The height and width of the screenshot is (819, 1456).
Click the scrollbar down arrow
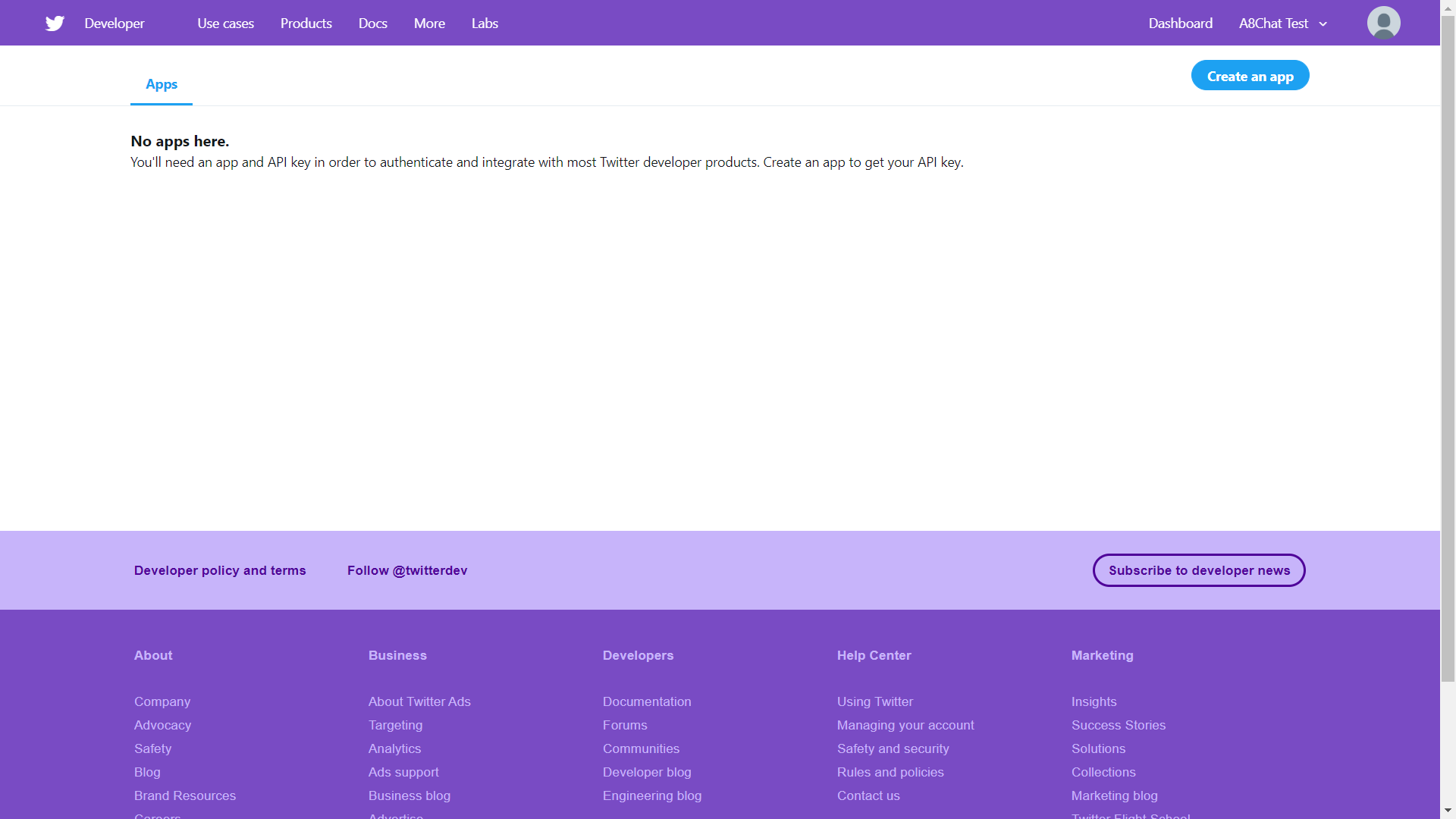[1448, 811]
